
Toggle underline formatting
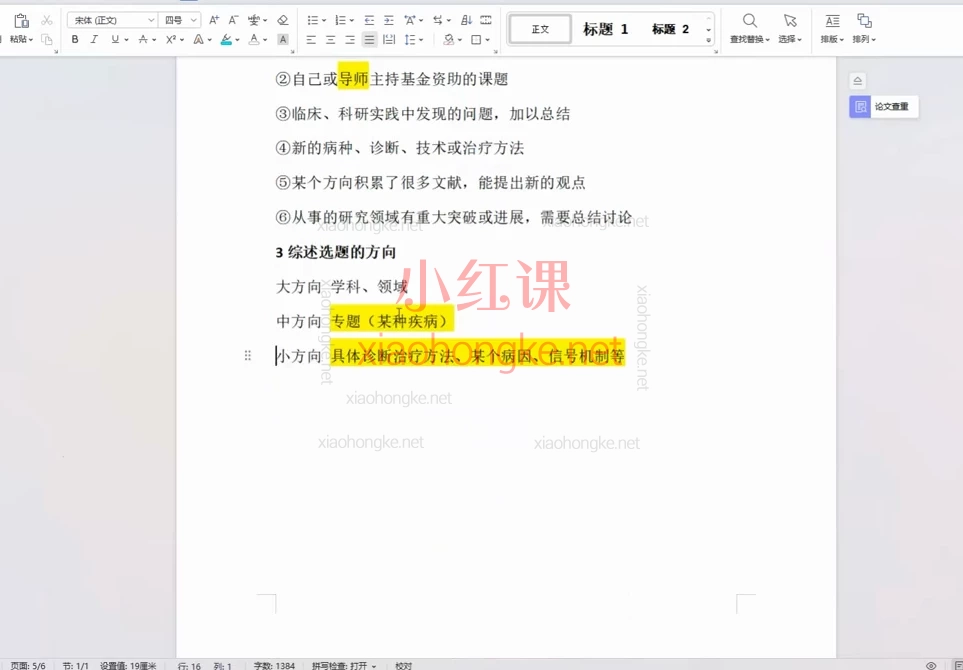pyautogui.click(x=115, y=39)
